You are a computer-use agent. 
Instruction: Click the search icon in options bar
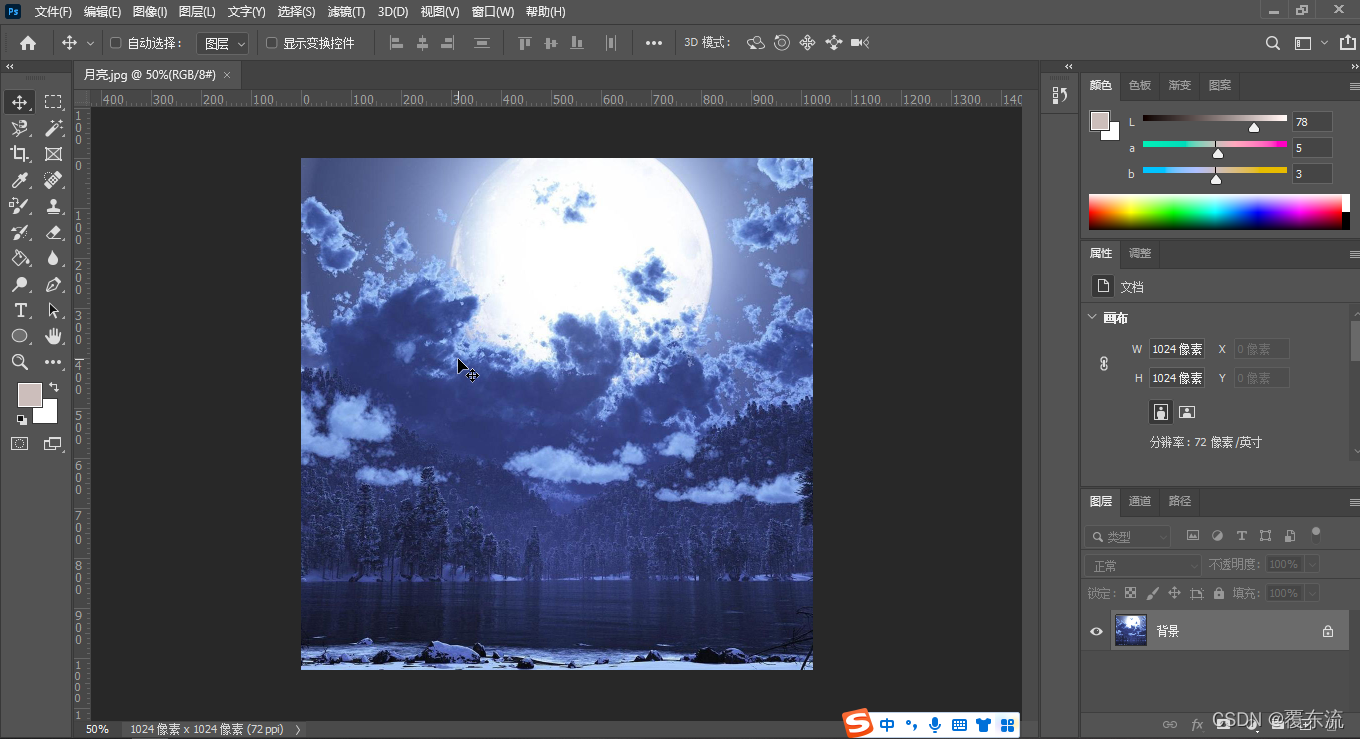1273,43
